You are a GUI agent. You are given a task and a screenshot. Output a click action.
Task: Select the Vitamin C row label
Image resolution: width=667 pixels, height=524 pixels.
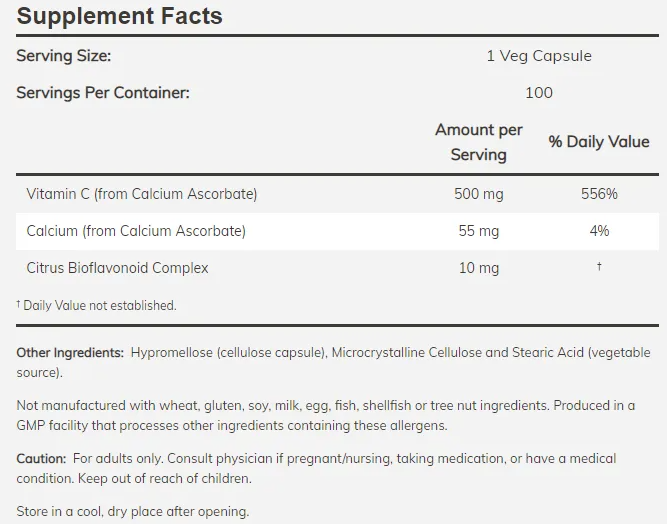pos(142,194)
